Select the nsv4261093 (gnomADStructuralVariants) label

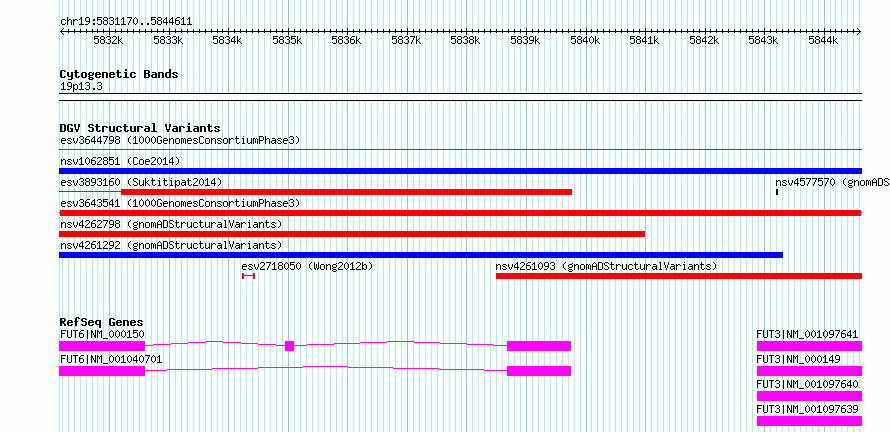point(606,266)
